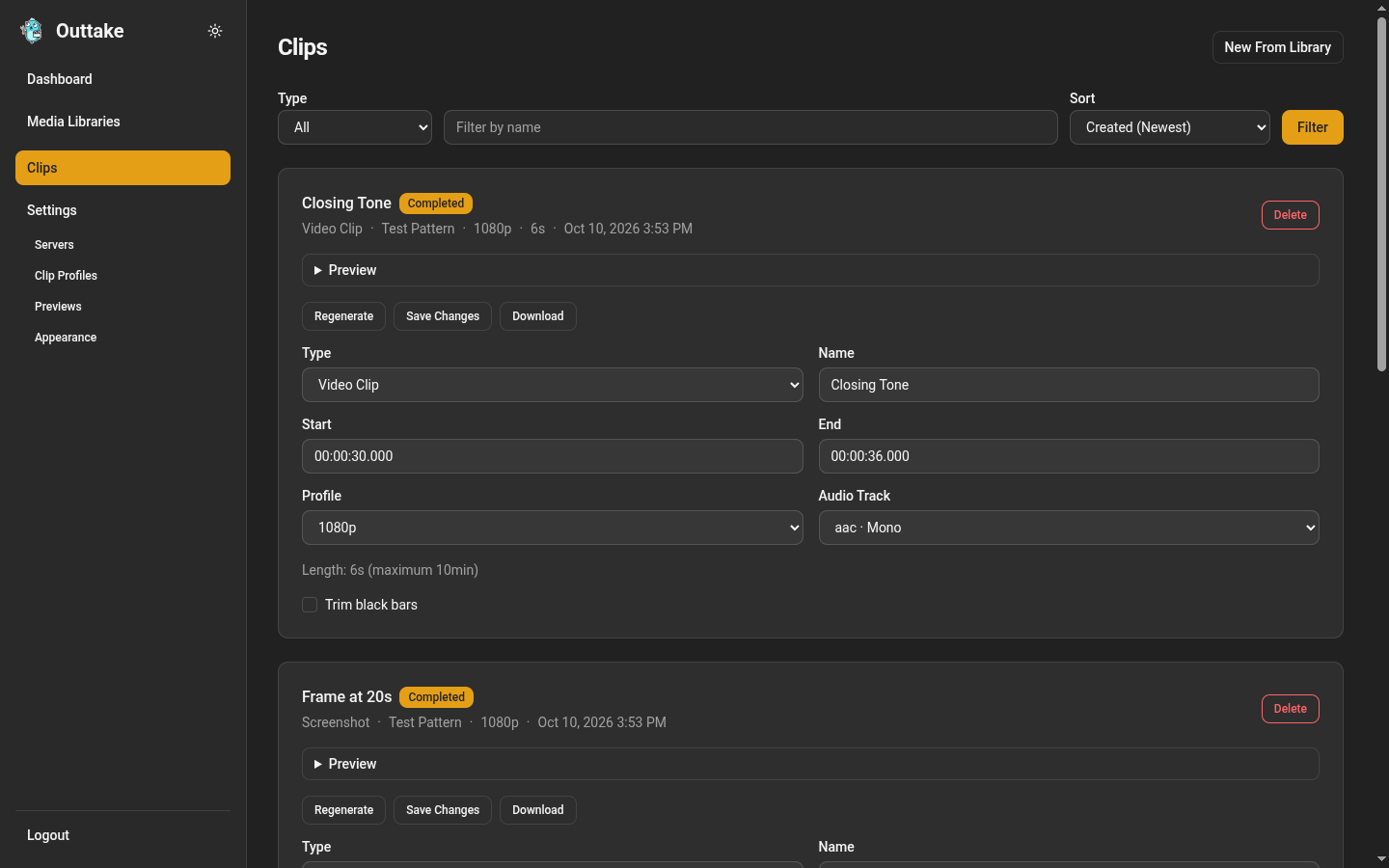Go to Dashboard in sidebar
The width and height of the screenshot is (1389, 868).
pos(123,79)
